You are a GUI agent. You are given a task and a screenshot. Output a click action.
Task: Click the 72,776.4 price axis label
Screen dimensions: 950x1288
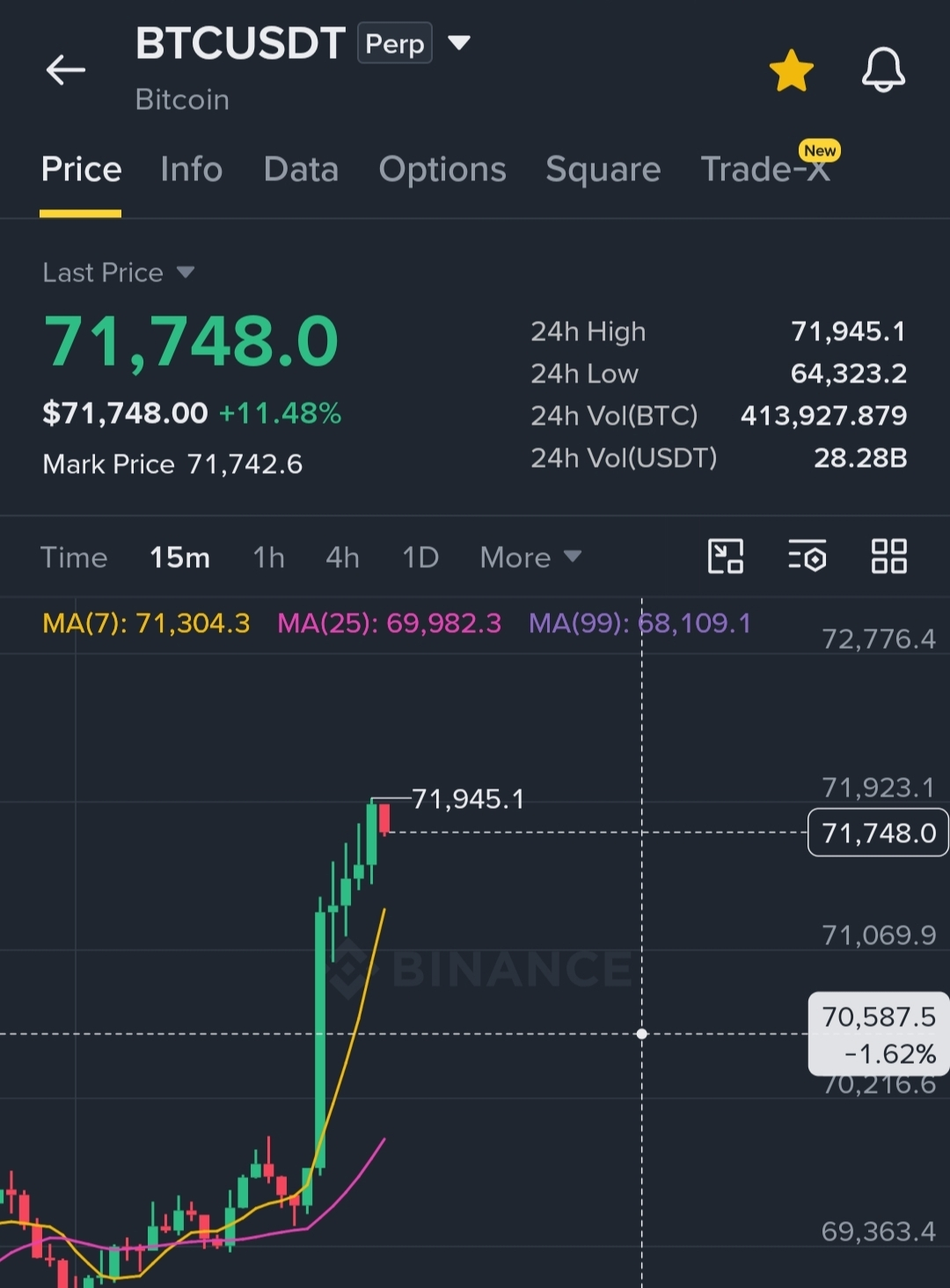click(879, 639)
